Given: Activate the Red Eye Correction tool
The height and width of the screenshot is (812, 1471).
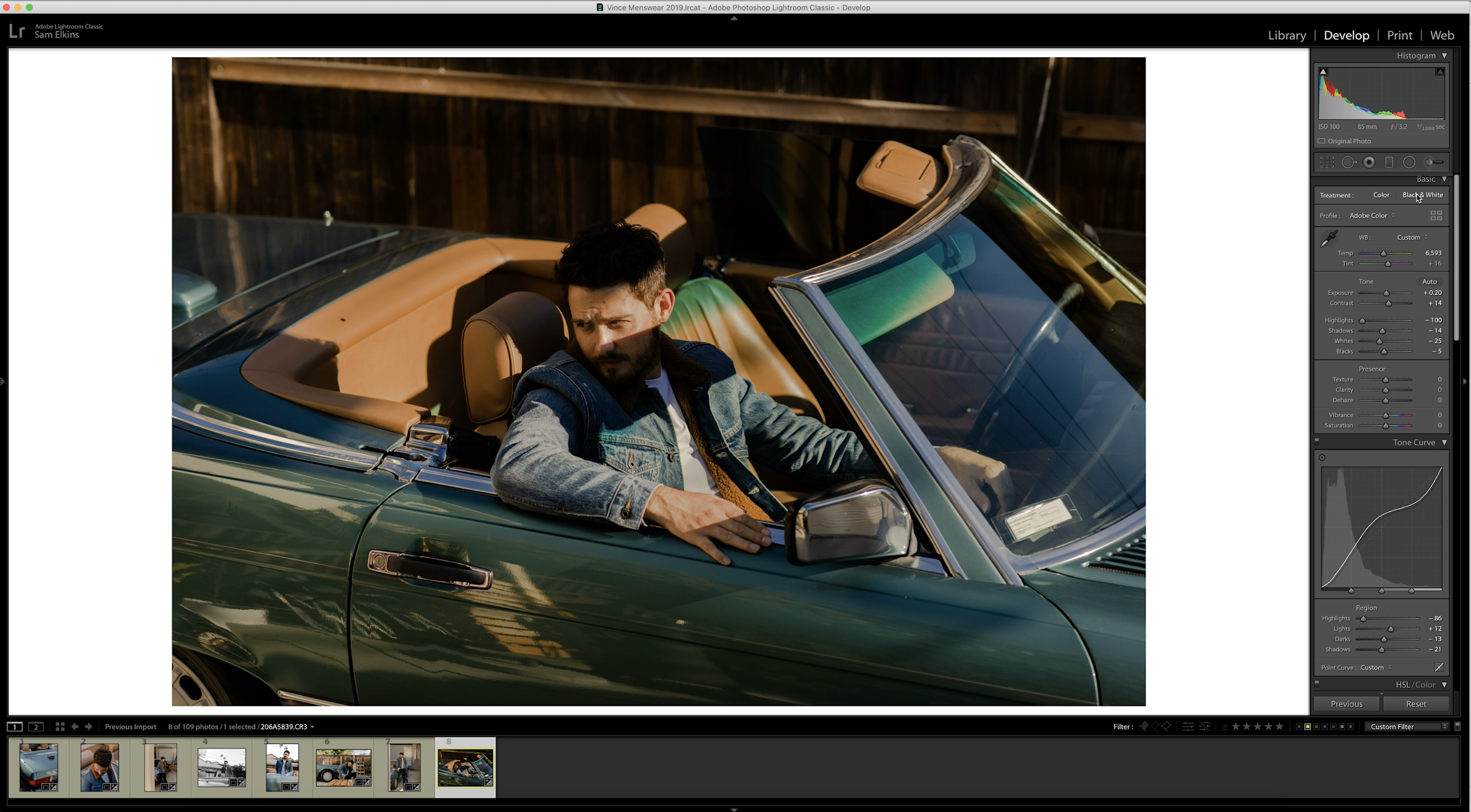Looking at the screenshot, I should 1369,163.
